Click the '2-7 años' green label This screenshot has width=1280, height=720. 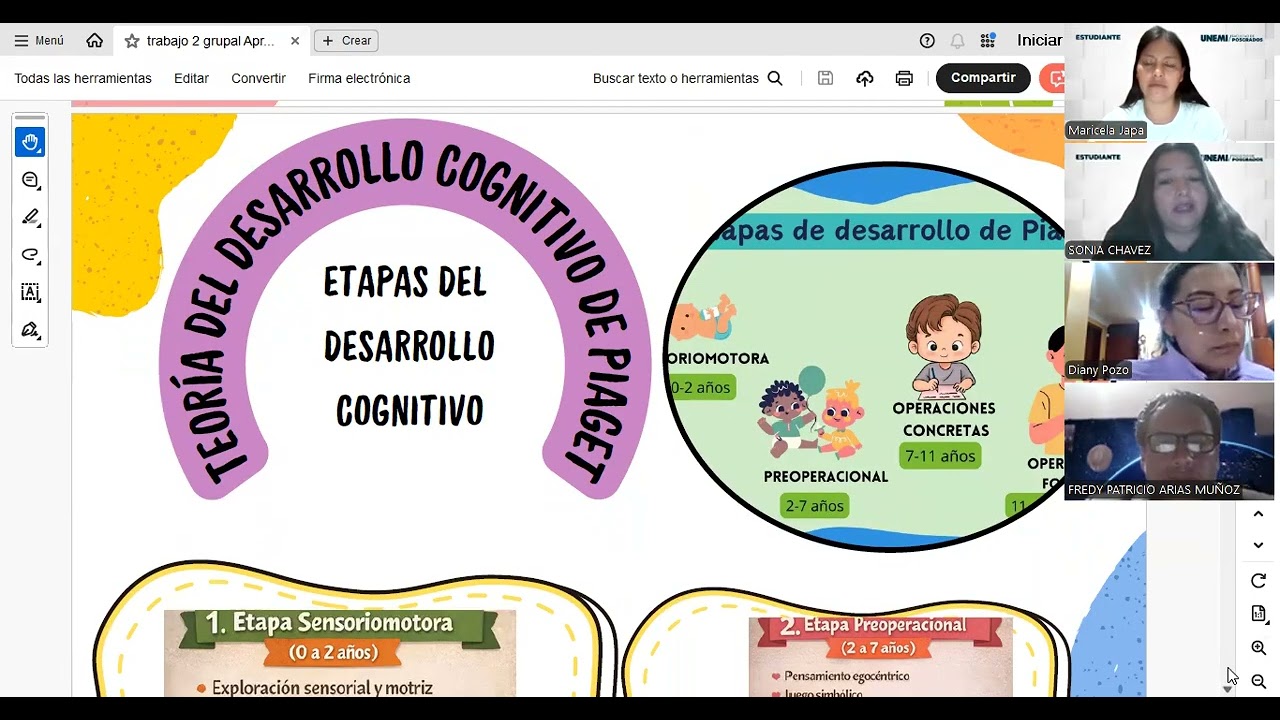pyautogui.click(x=814, y=506)
